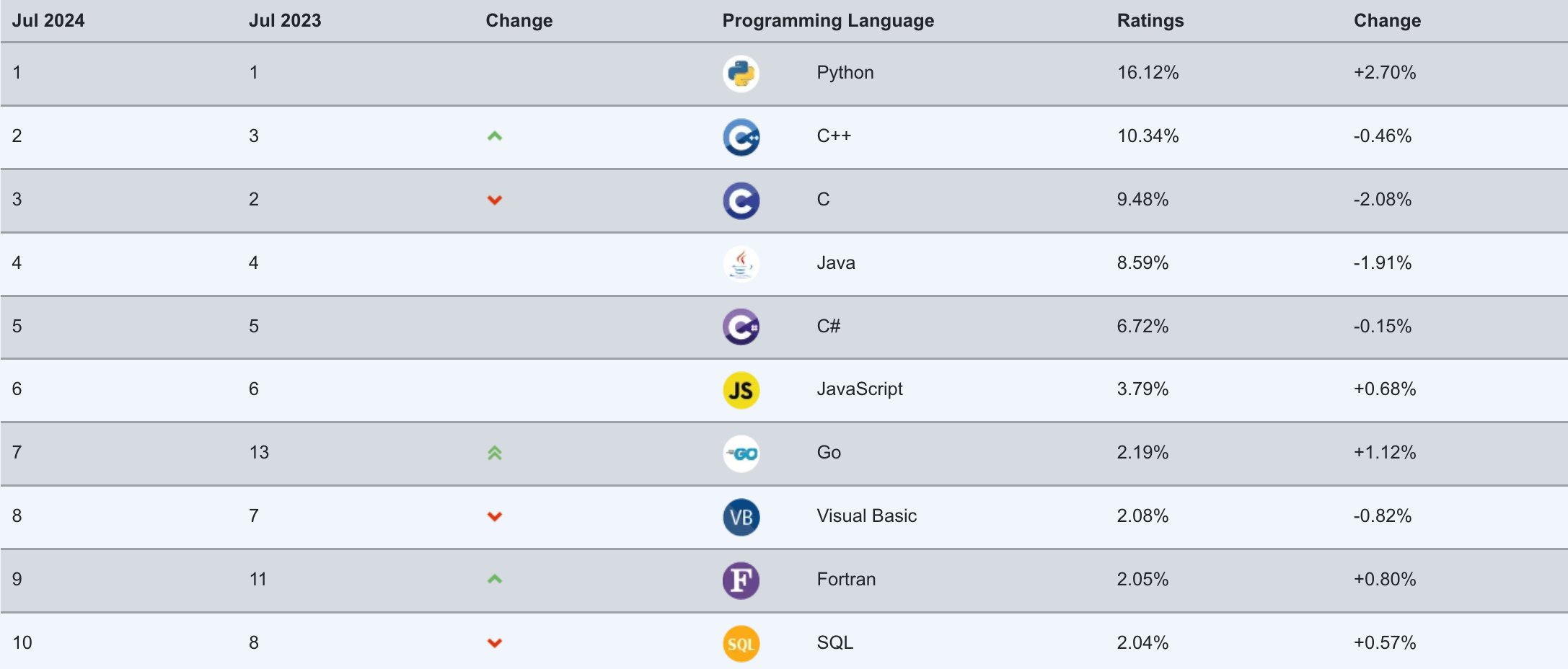This screenshot has height=669, width=1568.
Task: Click the C++ logo icon
Action: 741,137
